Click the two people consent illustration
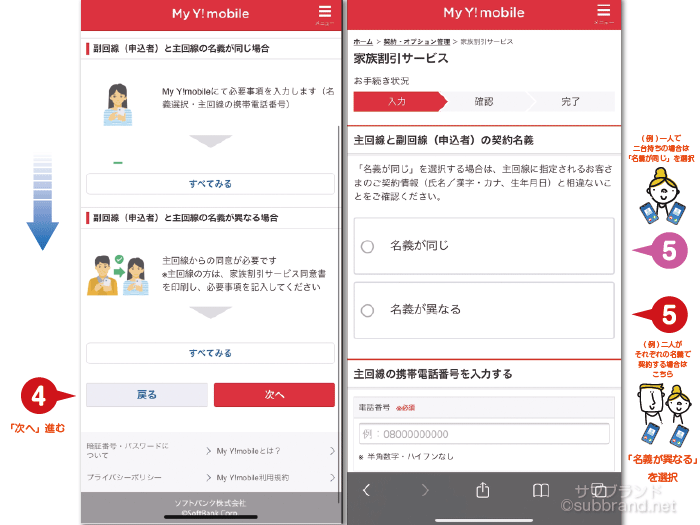This screenshot has height=525, width=700. pos(118,275)
